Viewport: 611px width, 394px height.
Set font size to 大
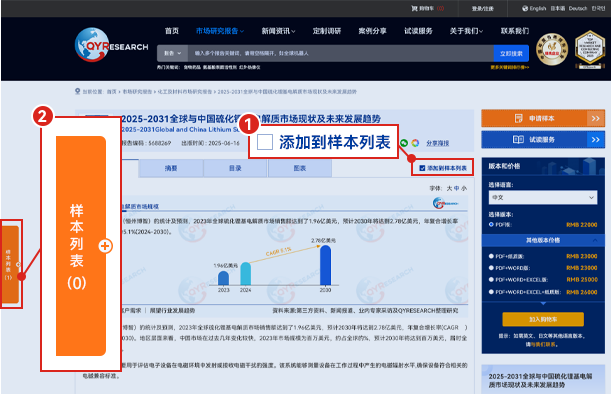(x=449, y=188)
